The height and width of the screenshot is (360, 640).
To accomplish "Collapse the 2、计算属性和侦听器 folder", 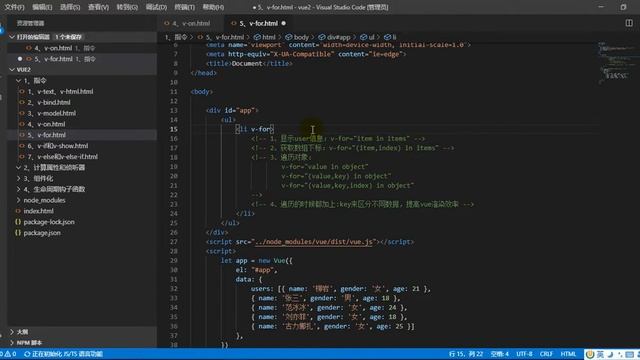I will click(82, 167).
